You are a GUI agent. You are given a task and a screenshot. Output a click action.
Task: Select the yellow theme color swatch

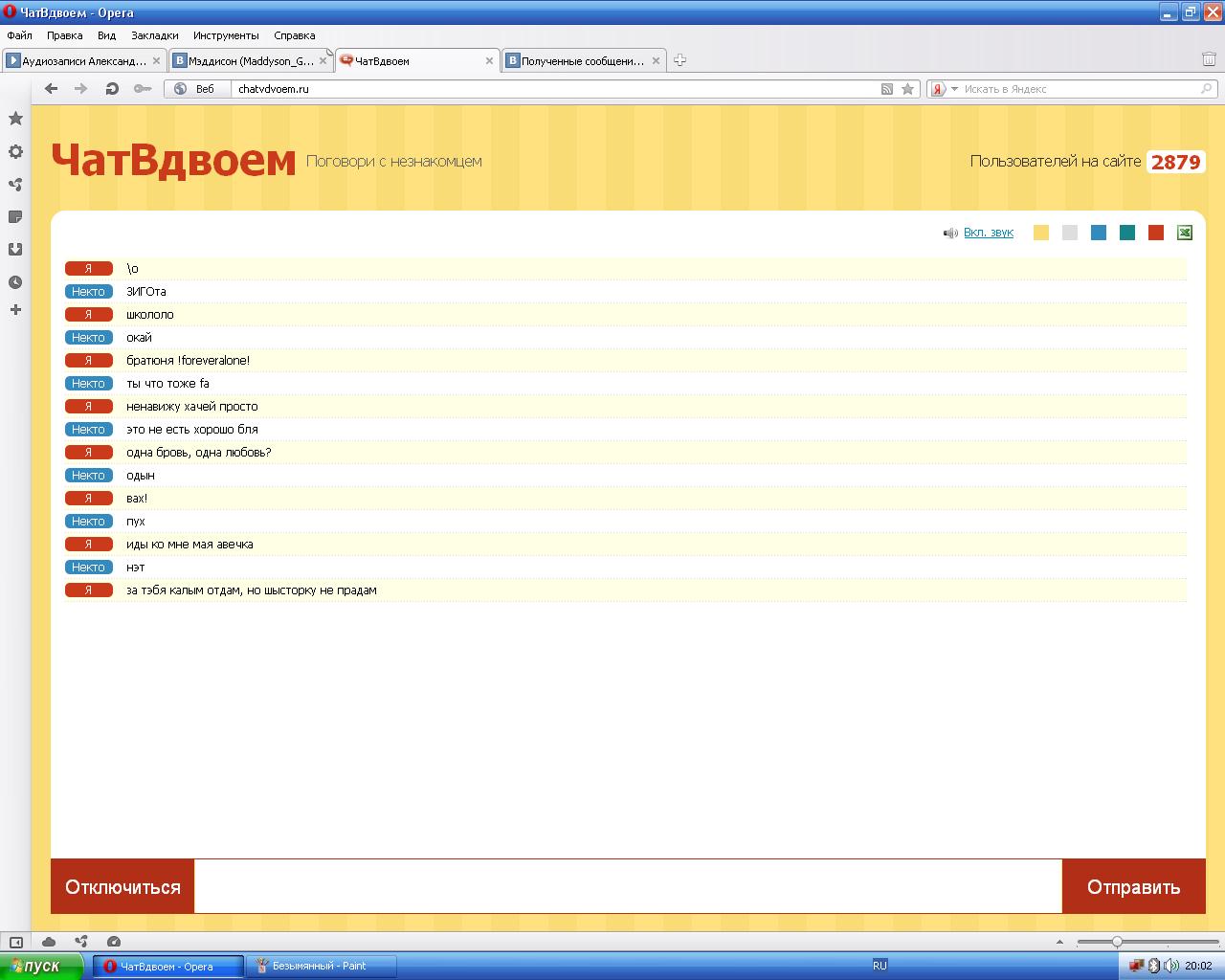coord(1041,233)
